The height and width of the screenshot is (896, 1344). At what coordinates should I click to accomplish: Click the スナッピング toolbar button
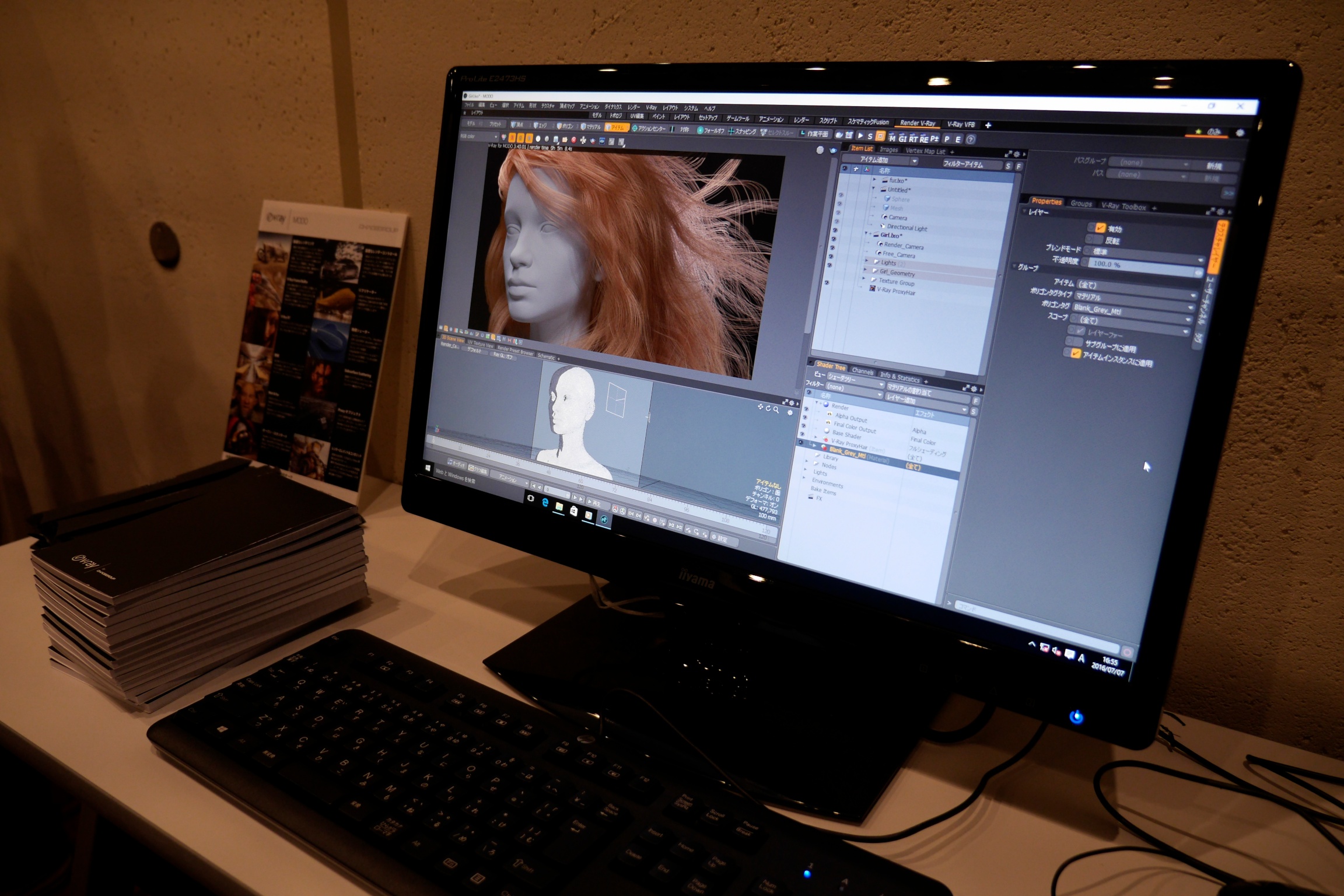point(742,131)
